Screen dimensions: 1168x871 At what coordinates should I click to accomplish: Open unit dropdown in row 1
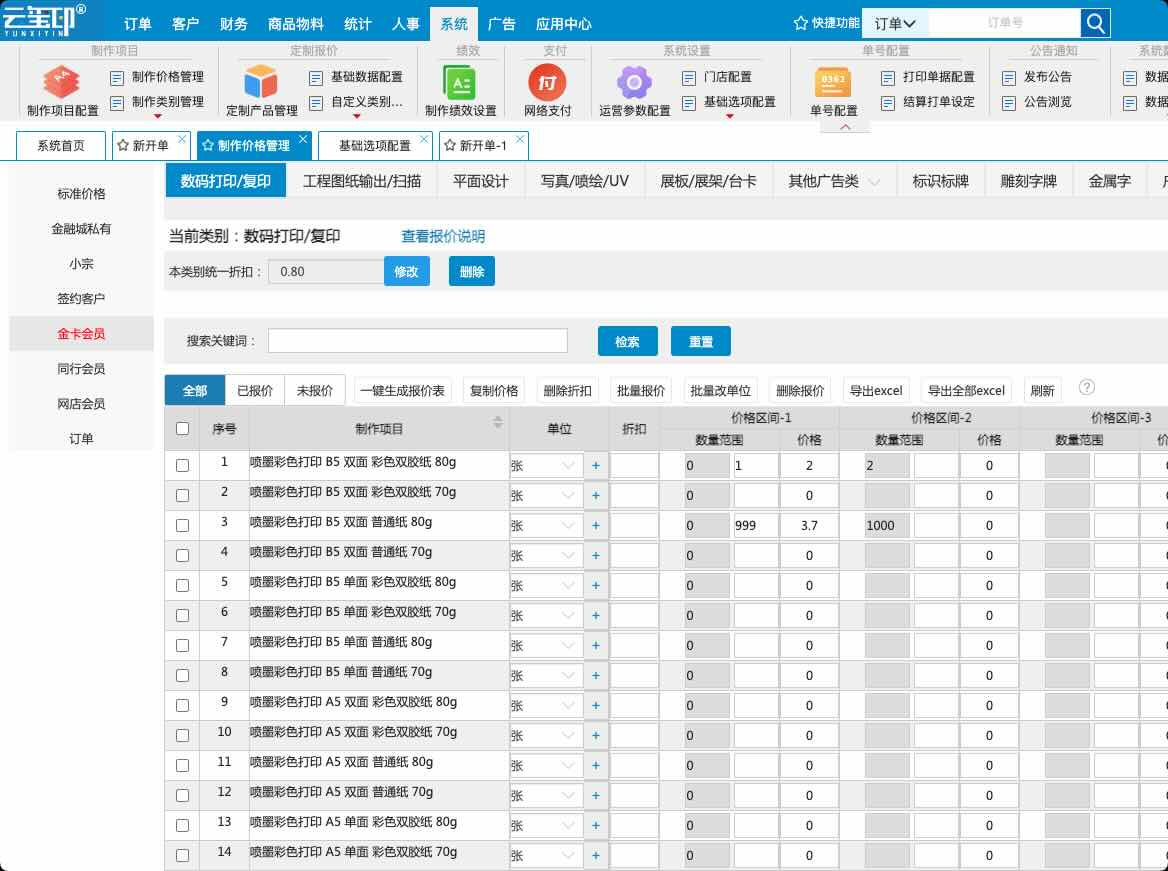[546, 466]
